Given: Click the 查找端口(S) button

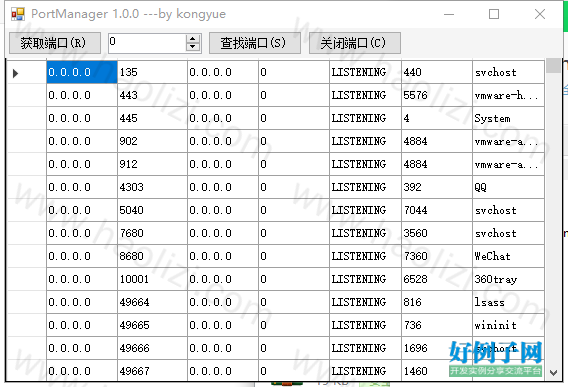Looking at the screenshot, I should (255, 43).
